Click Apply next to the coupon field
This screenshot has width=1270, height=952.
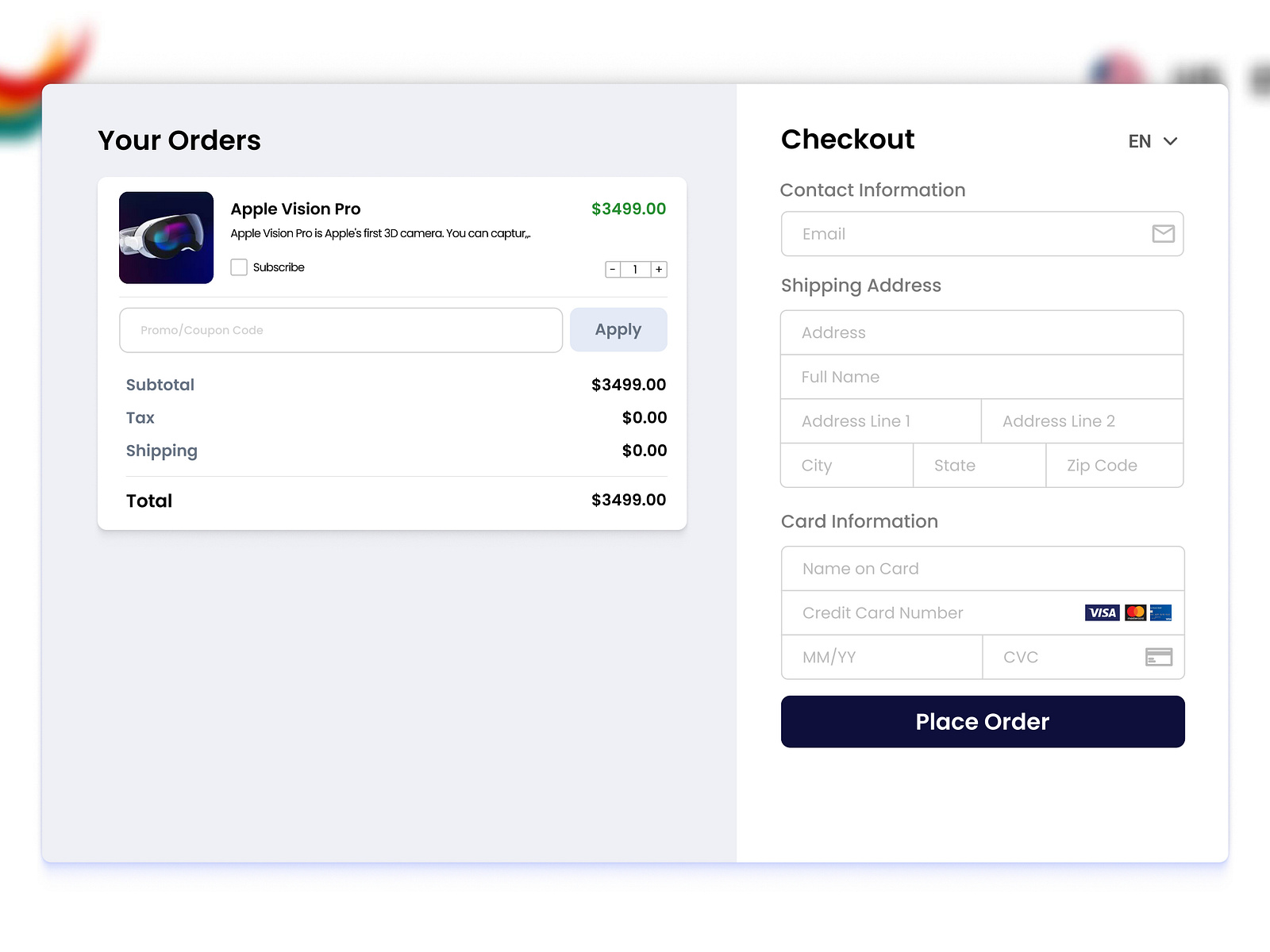point(618,329)
